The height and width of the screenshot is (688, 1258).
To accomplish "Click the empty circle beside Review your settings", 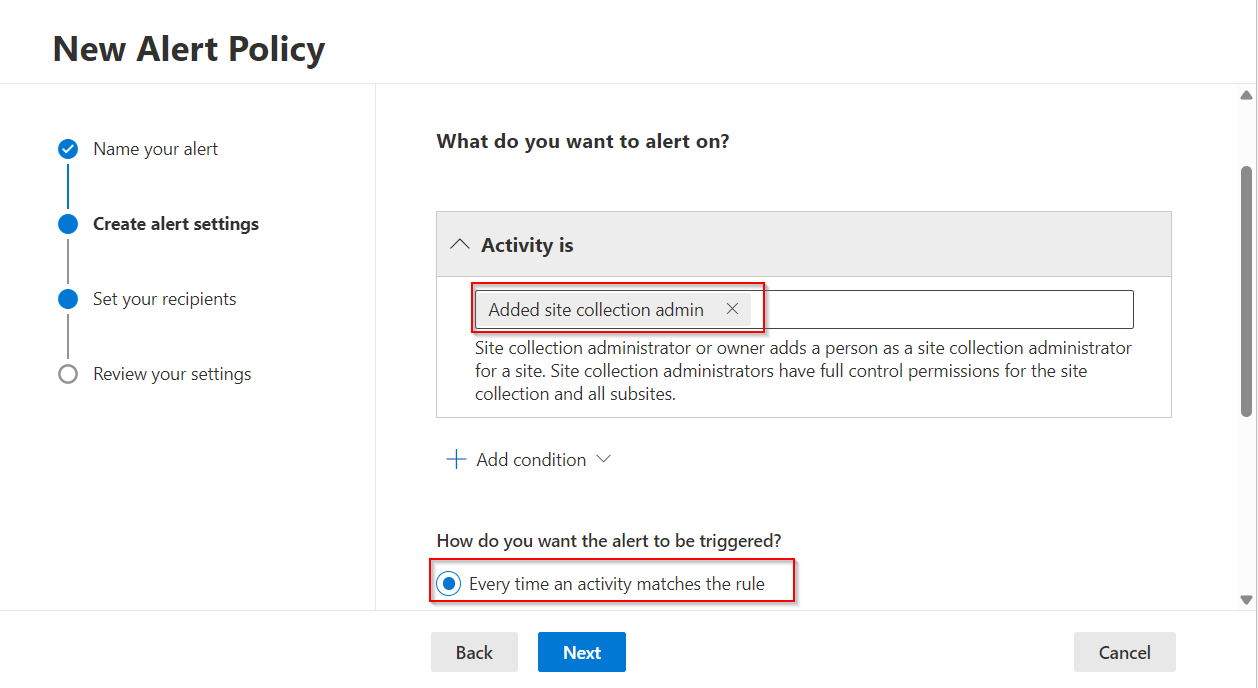I will (67, 373).
